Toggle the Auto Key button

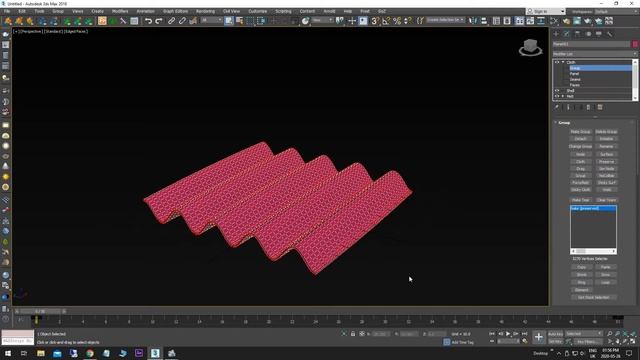[555, 334]
